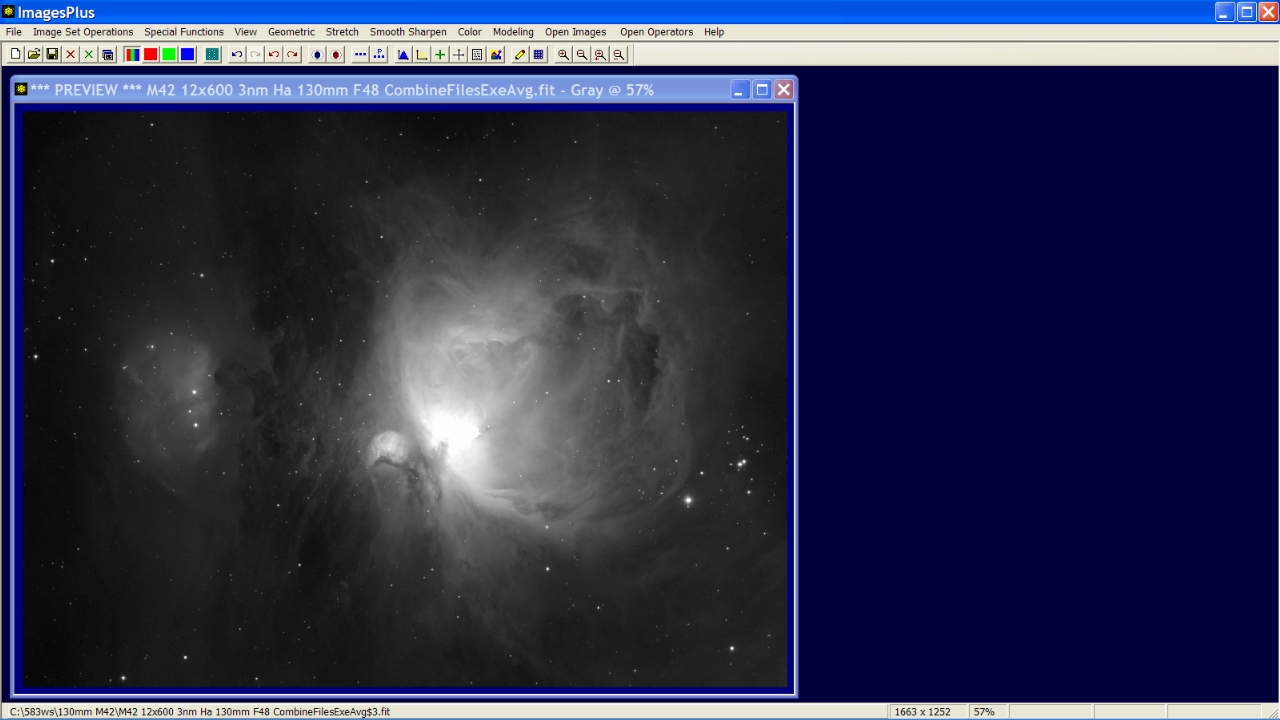This screenshot has height=720, width=1280.
Task: Click the 57% zoom status readout
Action: tap(984, 712)
